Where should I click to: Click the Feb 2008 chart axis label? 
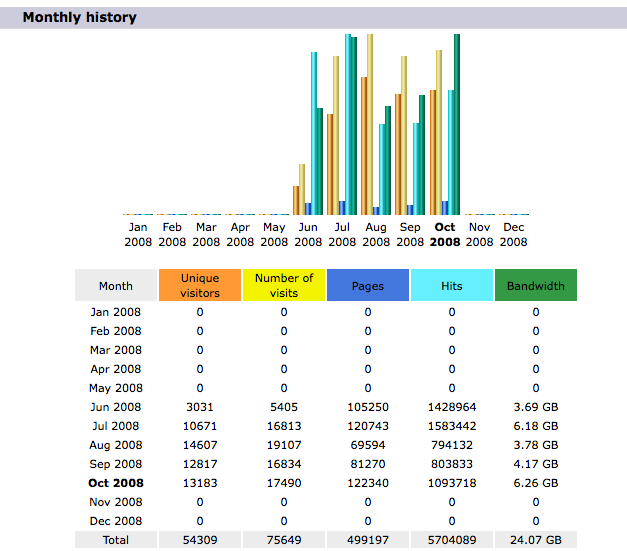(x=172, y=234)
